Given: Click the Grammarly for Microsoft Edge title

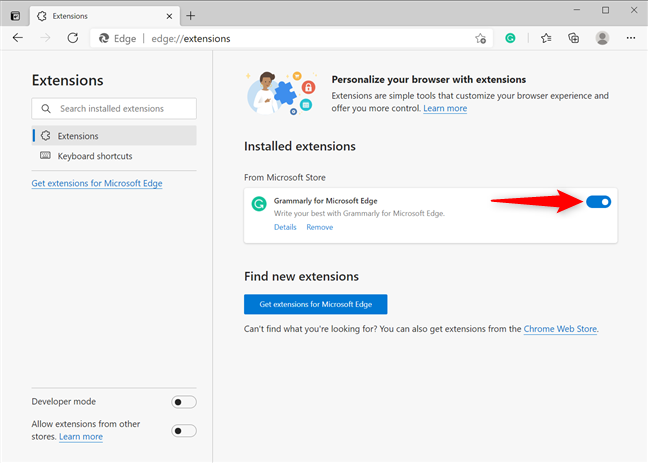Looking at the screenshot, I should 326,201.
